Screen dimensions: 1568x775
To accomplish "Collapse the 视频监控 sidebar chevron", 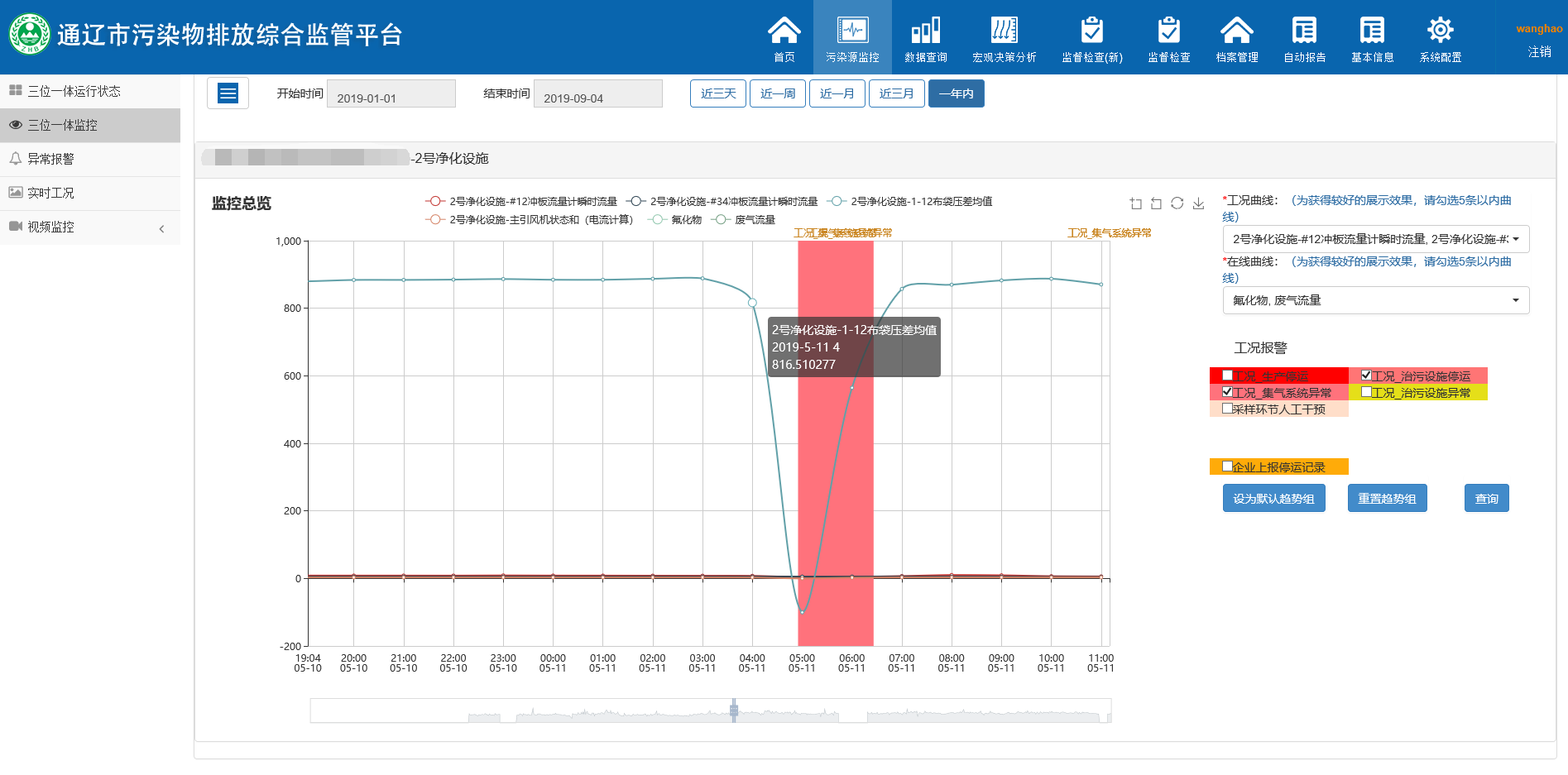I will [x=161, y=228].
